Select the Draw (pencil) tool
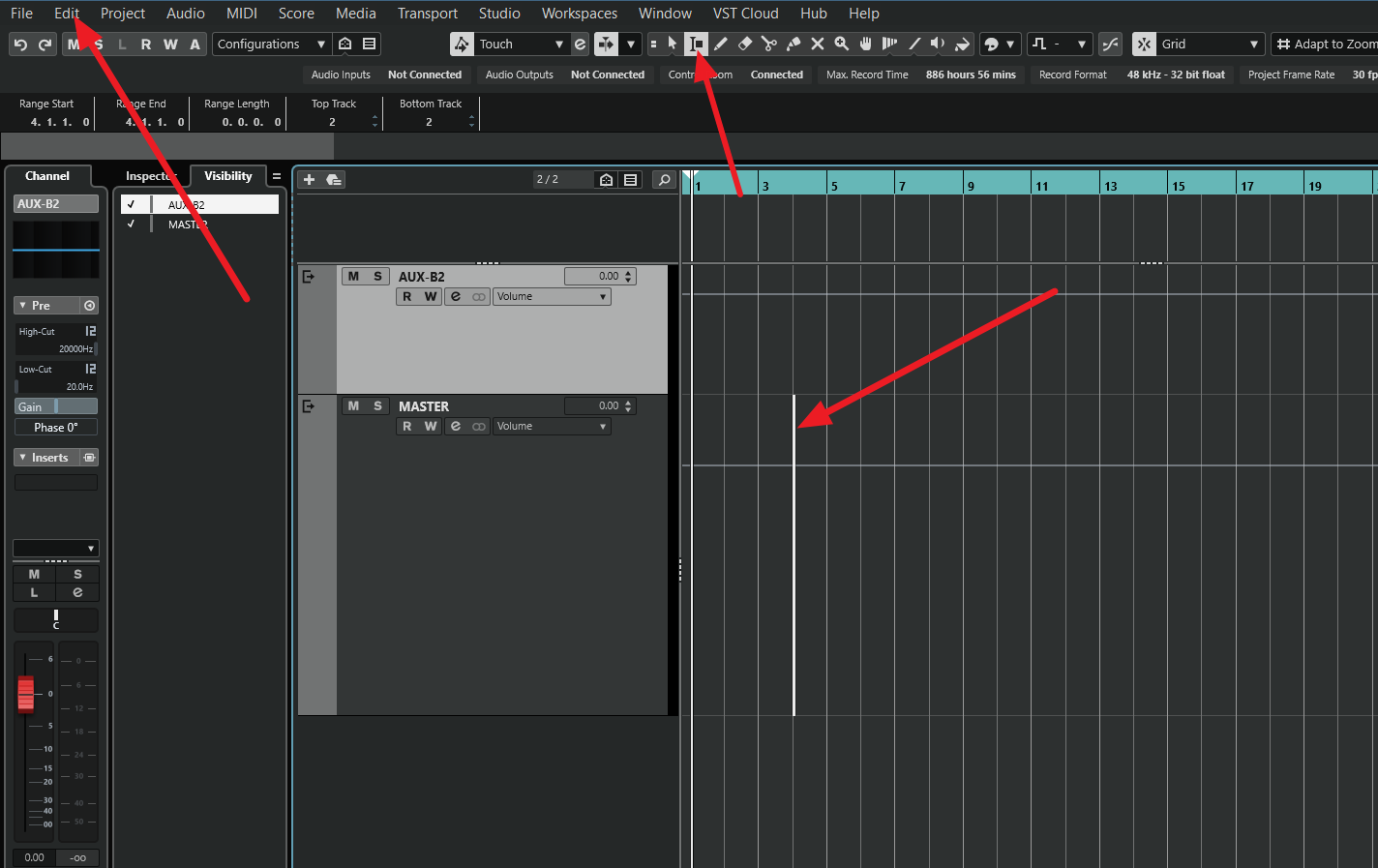 (x=721, y=44)
